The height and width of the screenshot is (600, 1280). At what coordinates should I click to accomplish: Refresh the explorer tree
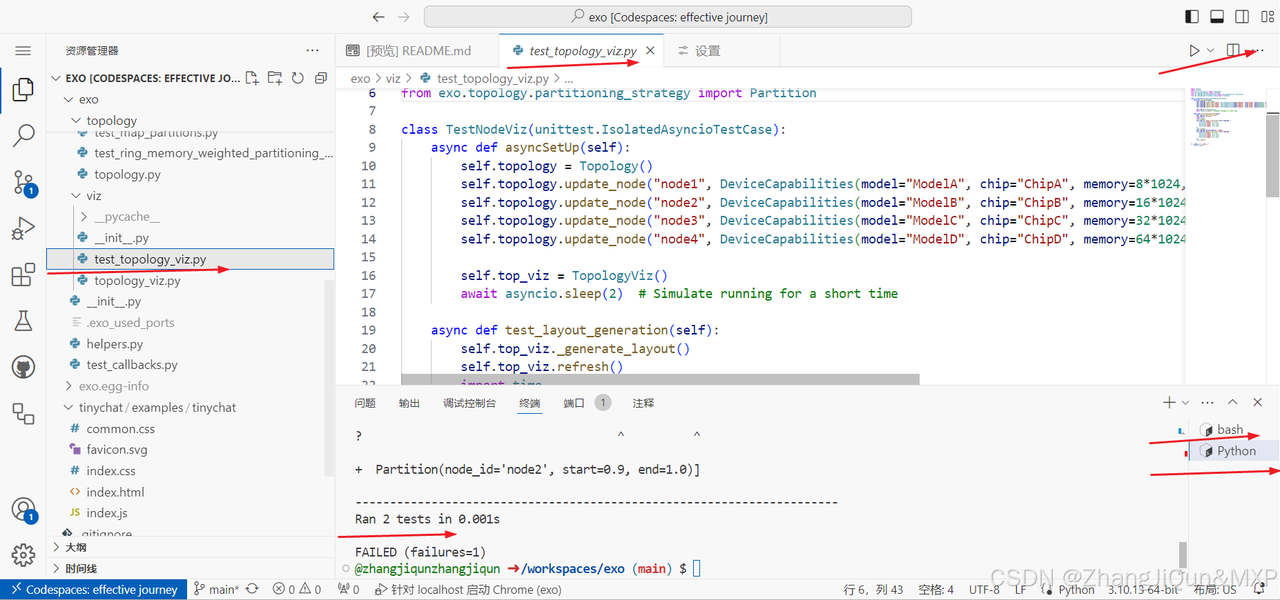(x=298, y=78)
